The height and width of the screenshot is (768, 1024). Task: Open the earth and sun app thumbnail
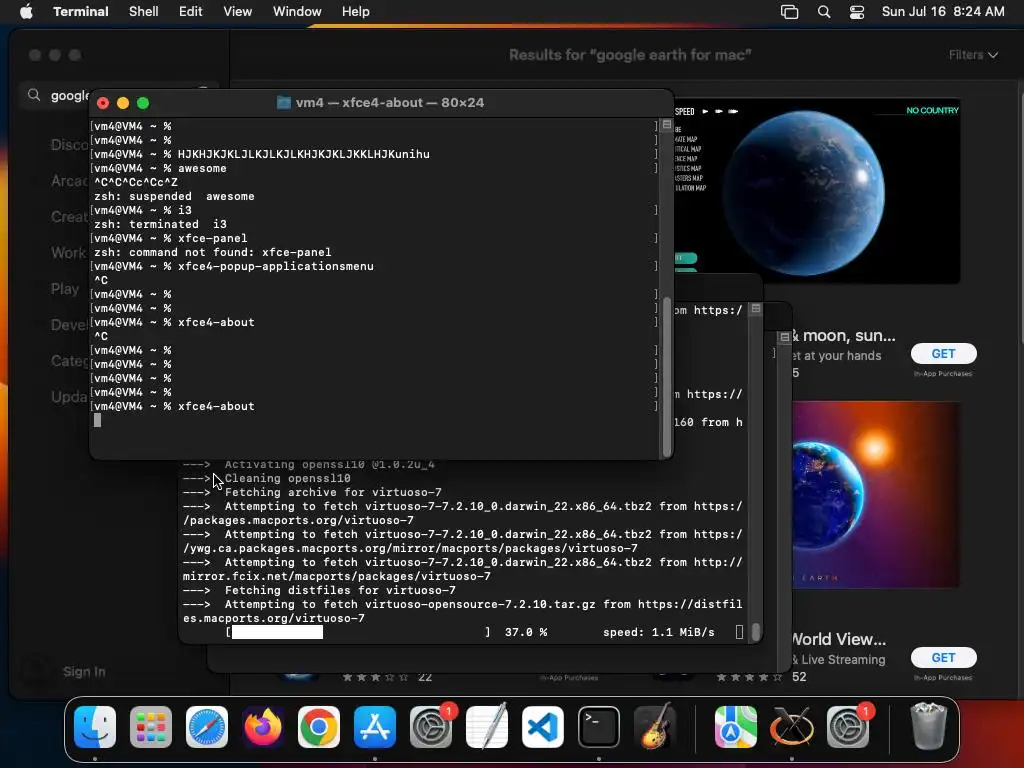point(876,494)
